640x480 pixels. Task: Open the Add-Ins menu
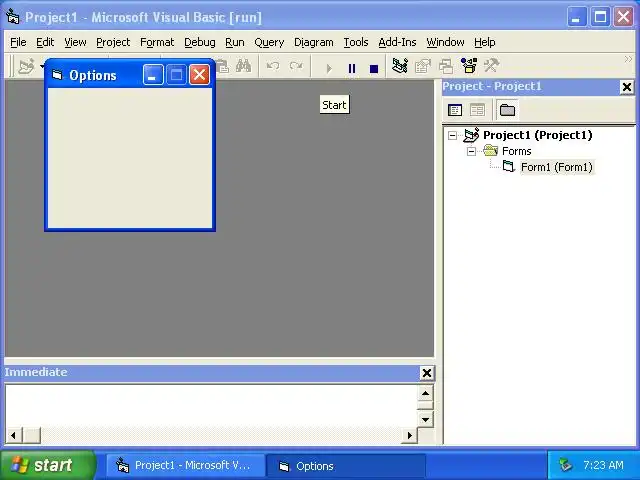[x=397, y=42]
